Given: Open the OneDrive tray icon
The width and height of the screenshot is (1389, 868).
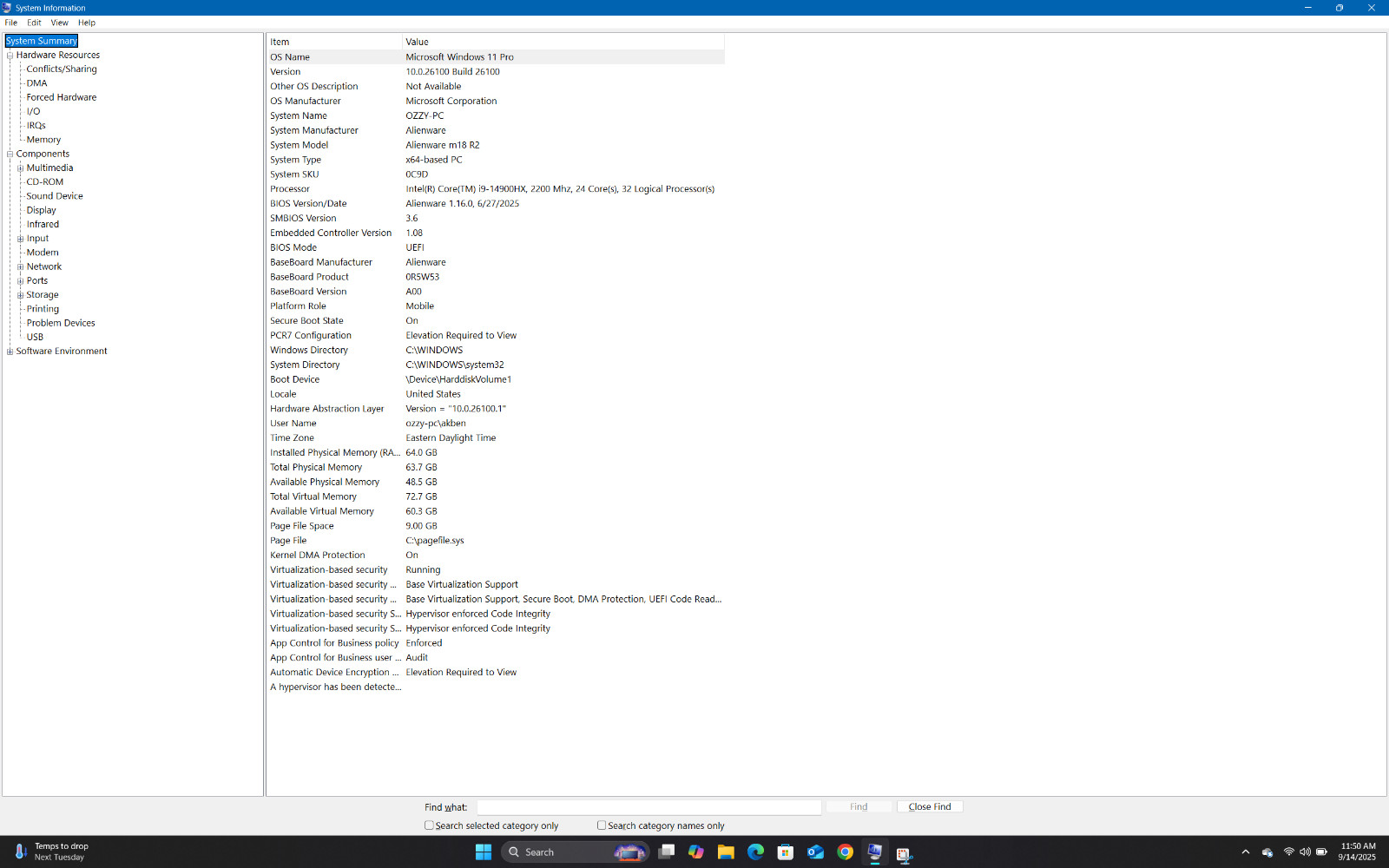Looking at the screenshot, I should [x=1267, y=852].
